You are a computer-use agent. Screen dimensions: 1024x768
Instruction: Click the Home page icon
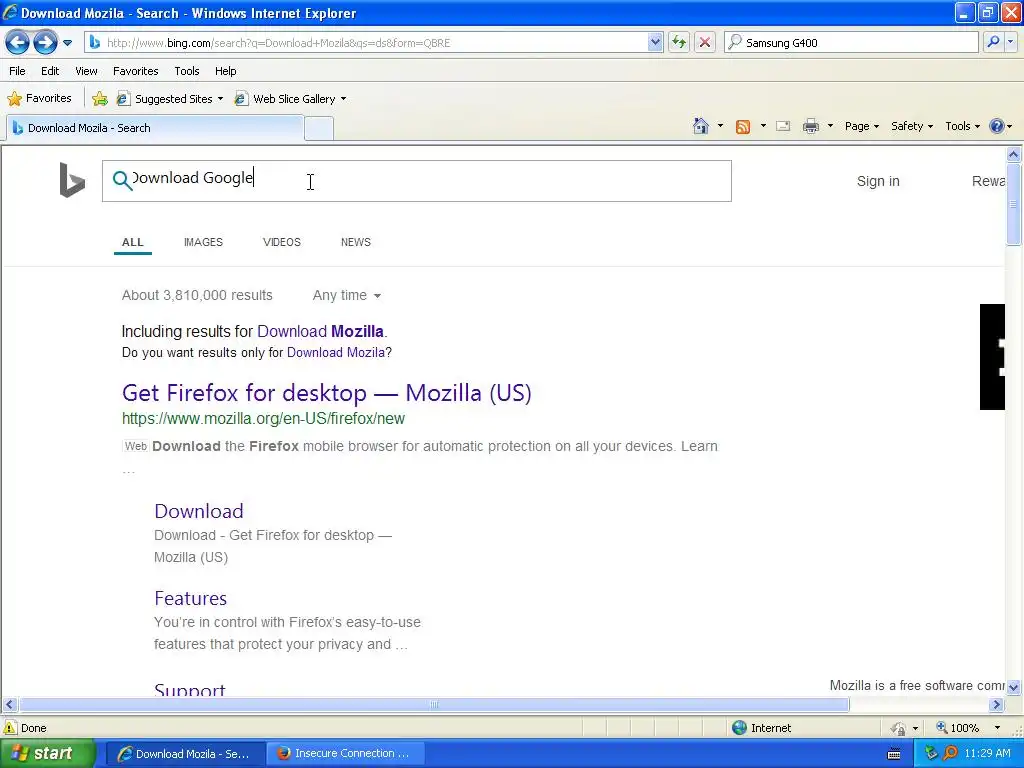tap(701, 126)
